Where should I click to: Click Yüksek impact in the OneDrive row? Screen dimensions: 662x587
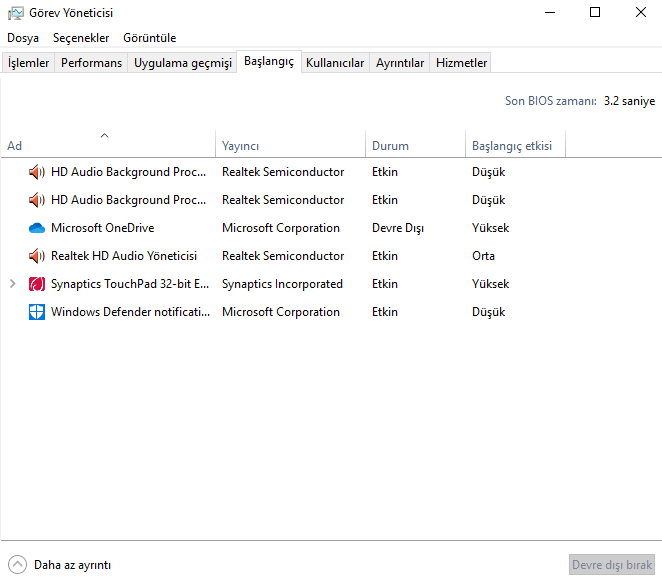pos(490,228)
